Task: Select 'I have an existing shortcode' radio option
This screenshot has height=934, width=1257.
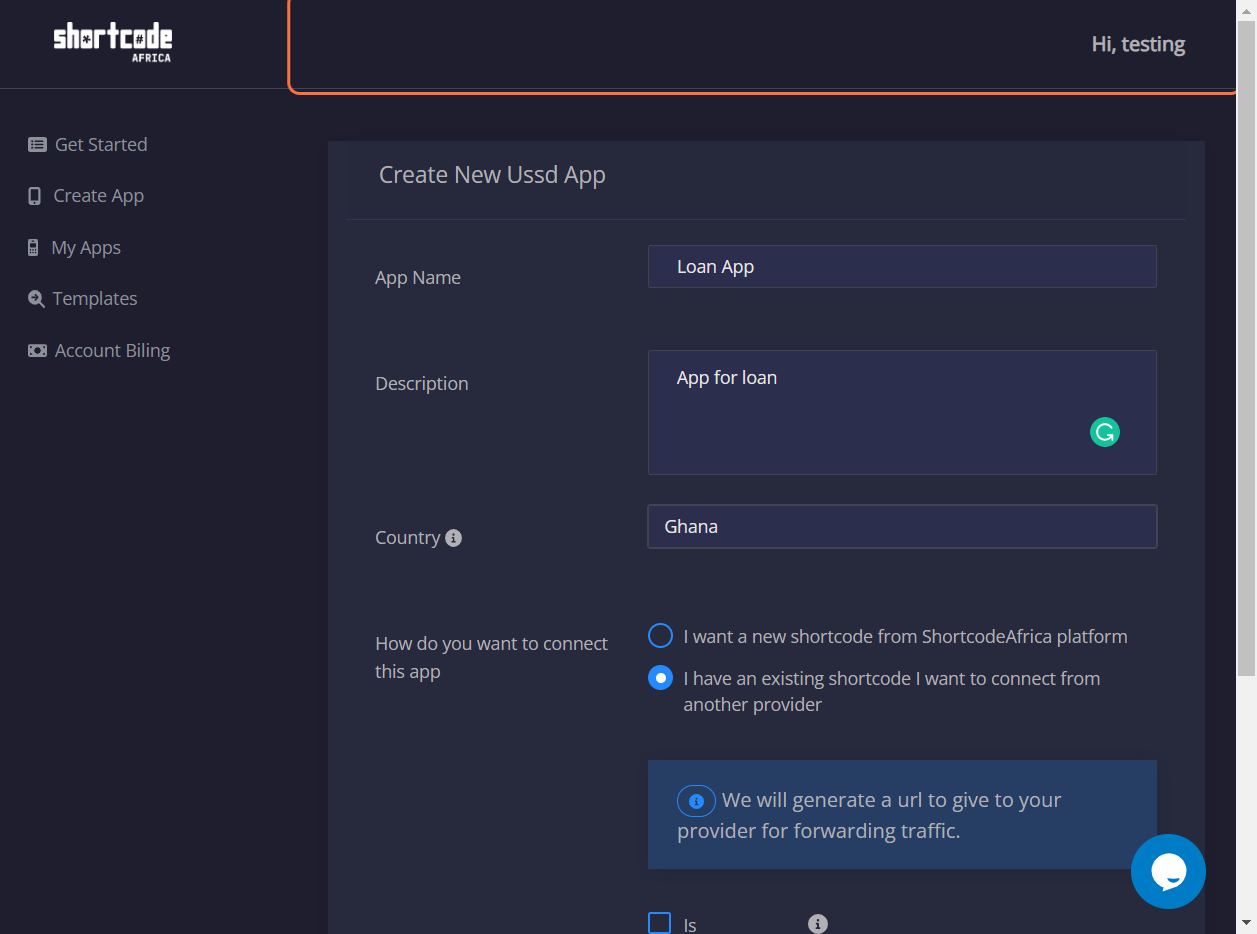Action: point(660,678)
